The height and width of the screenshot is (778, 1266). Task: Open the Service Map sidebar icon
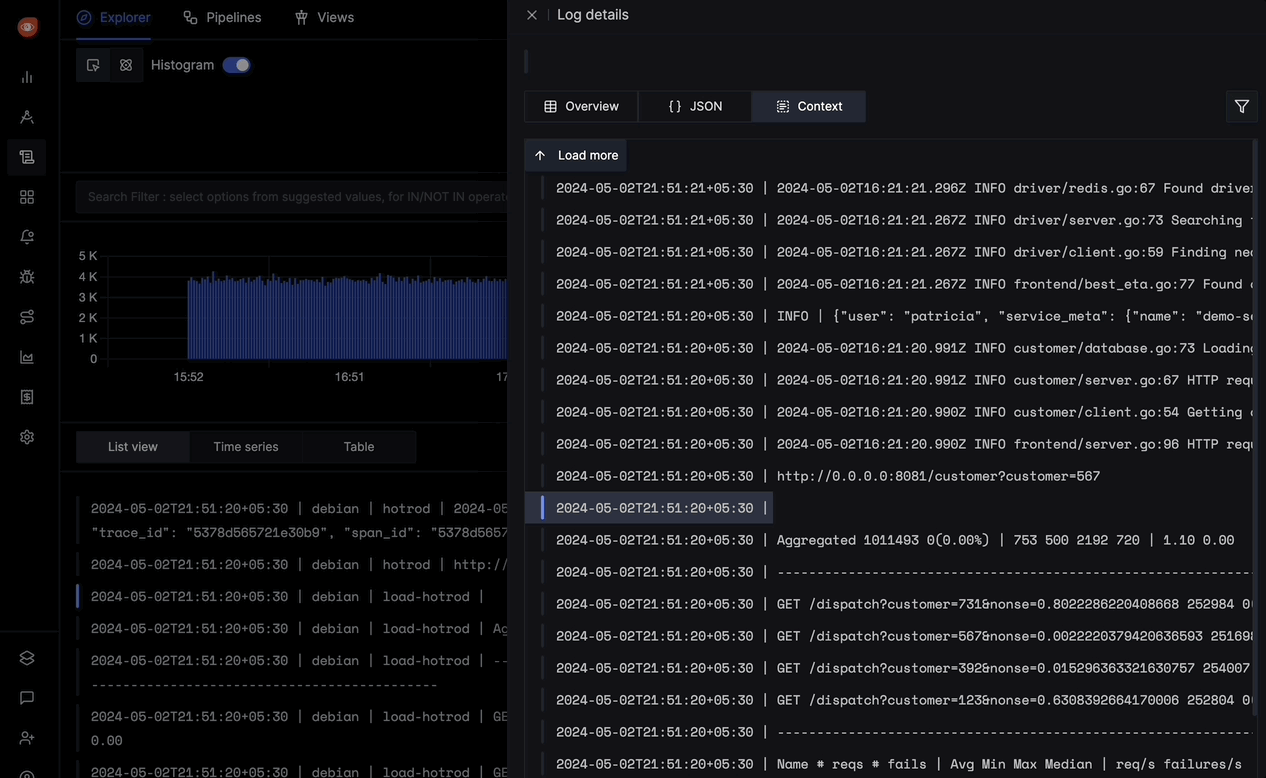[x=27, y=317]
